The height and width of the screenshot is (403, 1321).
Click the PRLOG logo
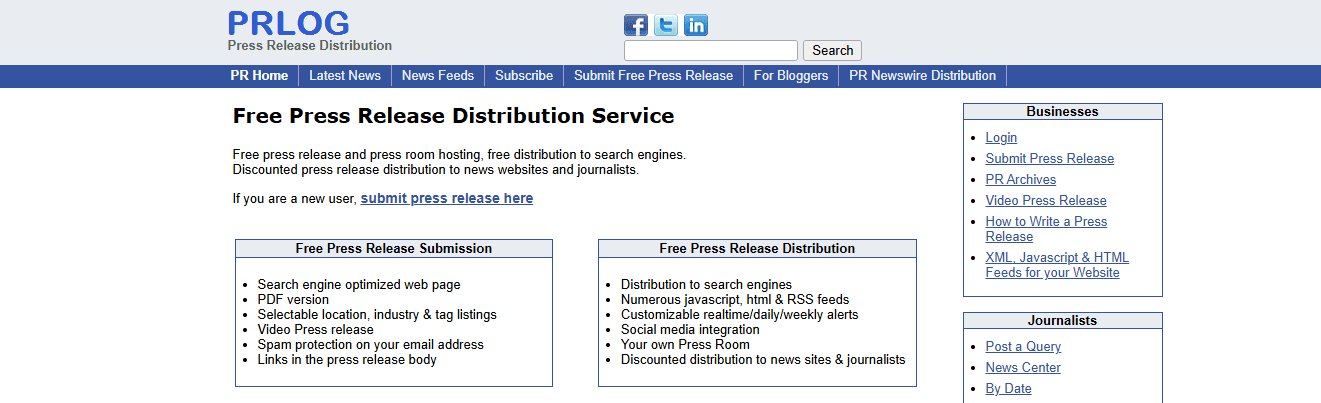pos(288,23)
